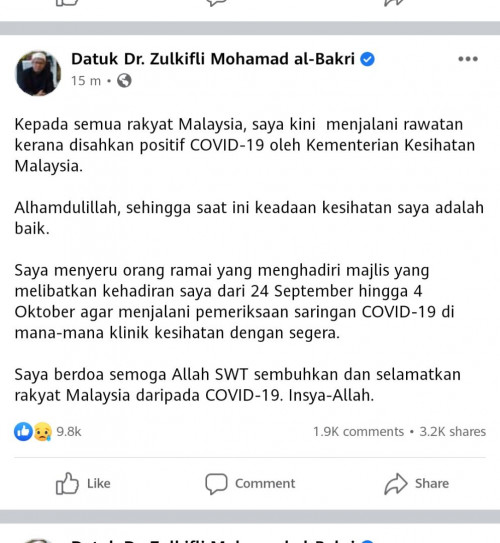
Task: View the 3.2K shares list
Action: pyautogui.click(x=453, y=432)
